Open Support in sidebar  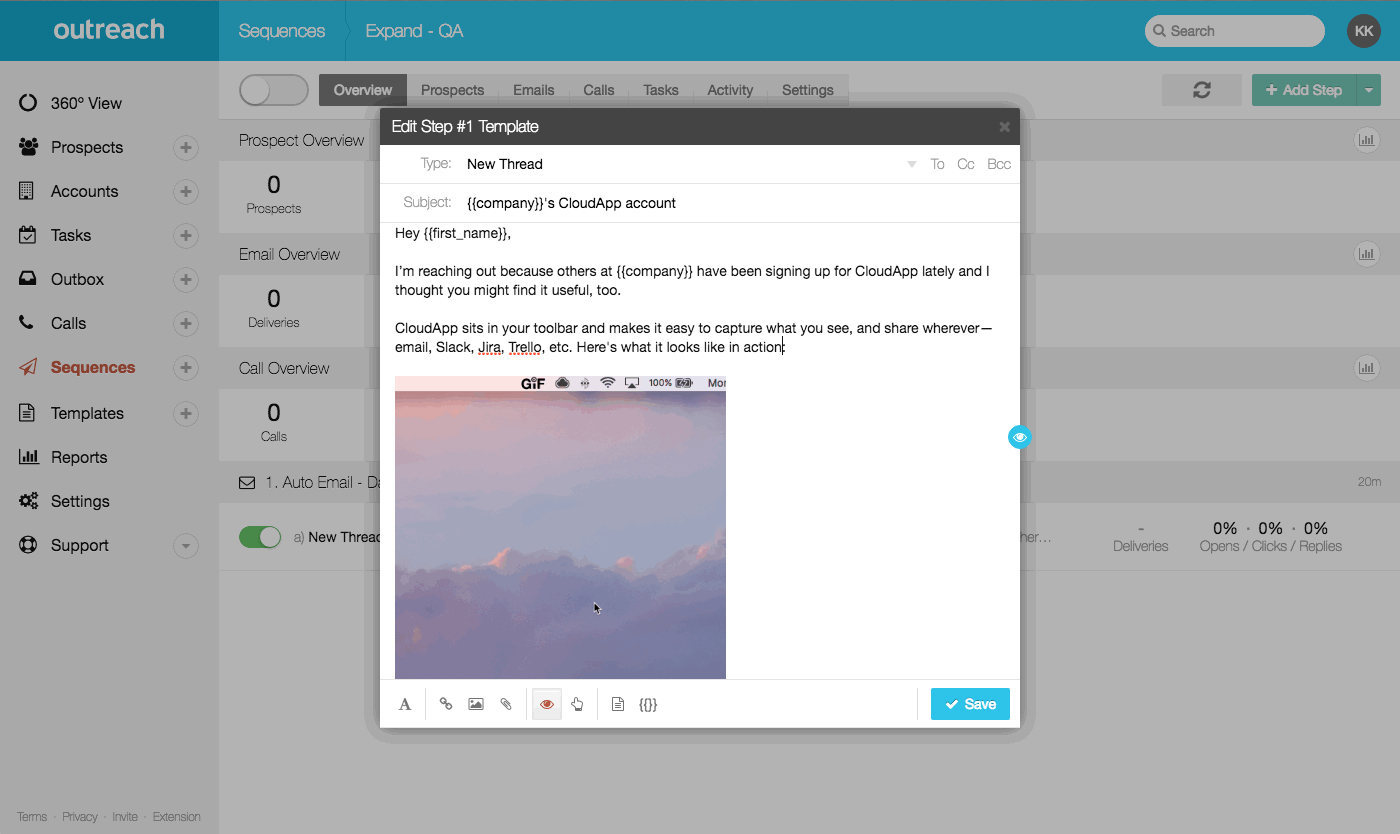(79, 545)
